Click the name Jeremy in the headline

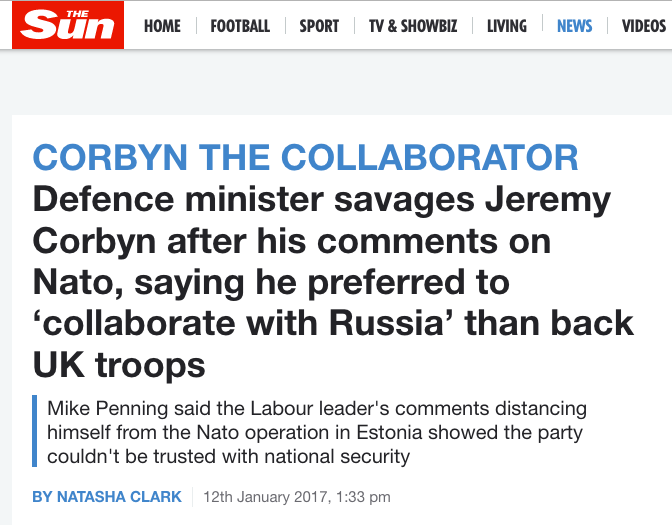pos(548,200)
